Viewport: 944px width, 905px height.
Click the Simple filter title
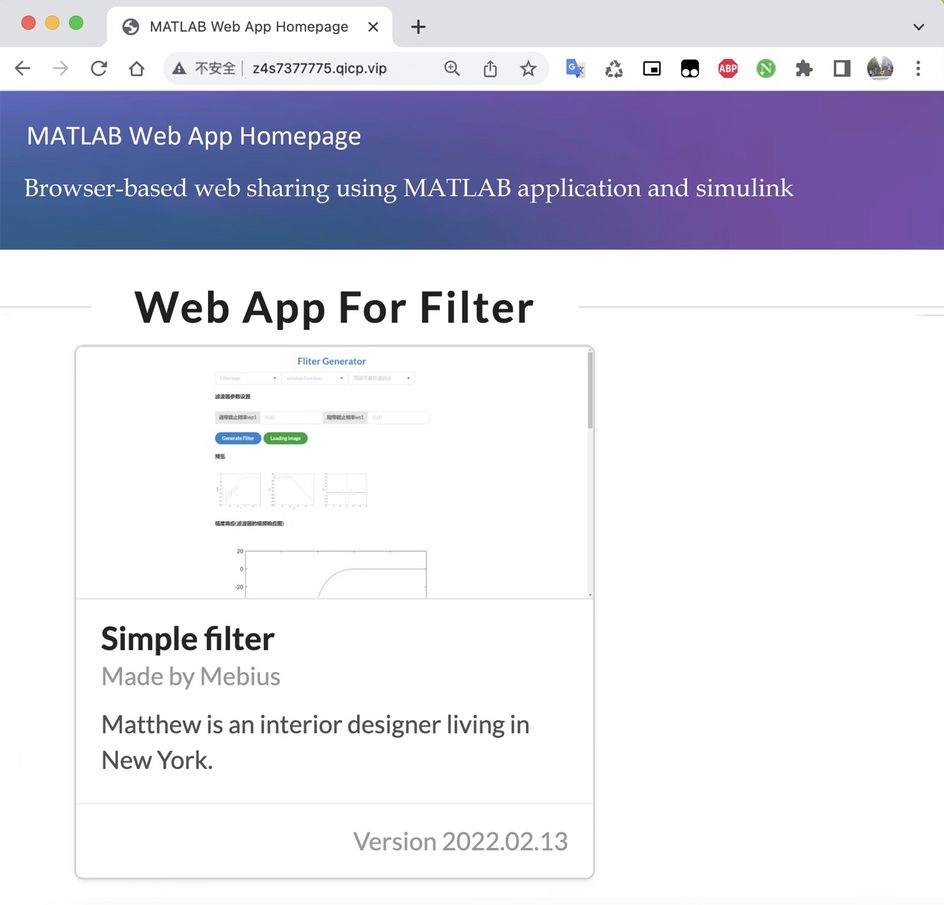click(187, 638)
